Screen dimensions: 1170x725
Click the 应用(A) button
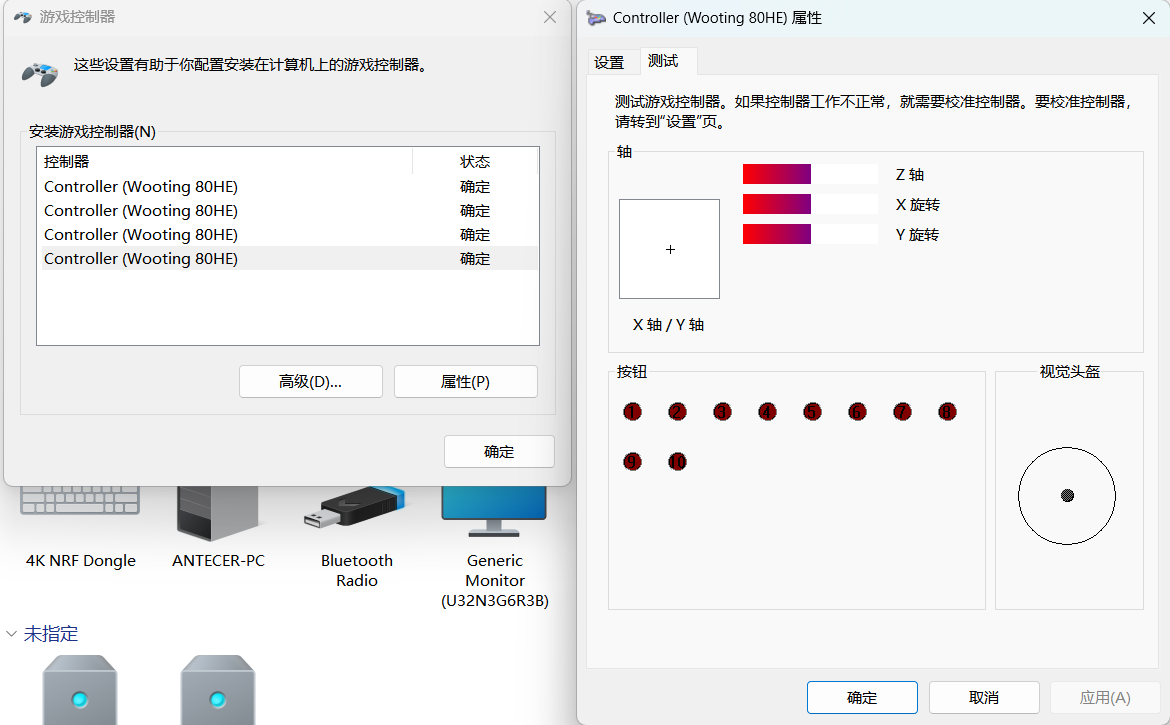[x=1104, y=697]
